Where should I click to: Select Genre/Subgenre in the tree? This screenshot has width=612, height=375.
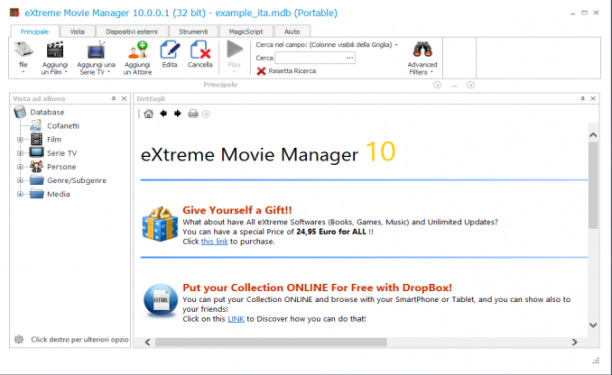click(x=77, y=180)
